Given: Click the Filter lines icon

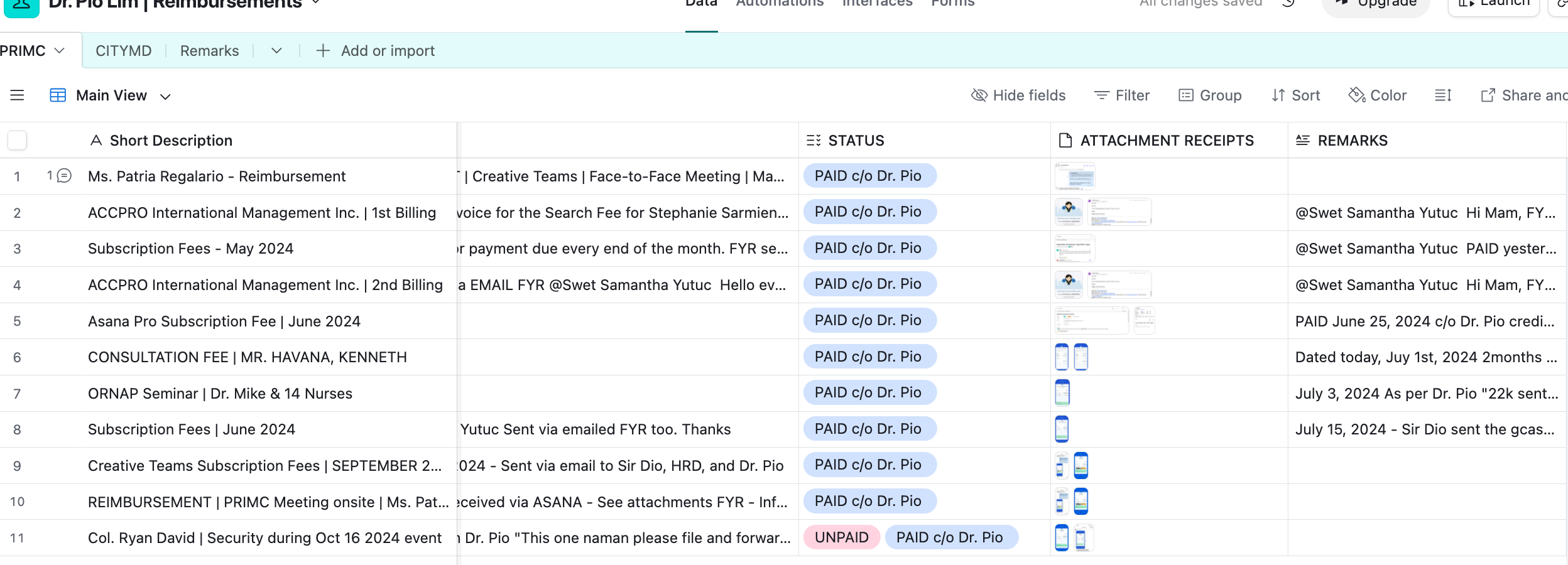Looking at the screenshot, I should [x=1101, y=95].
